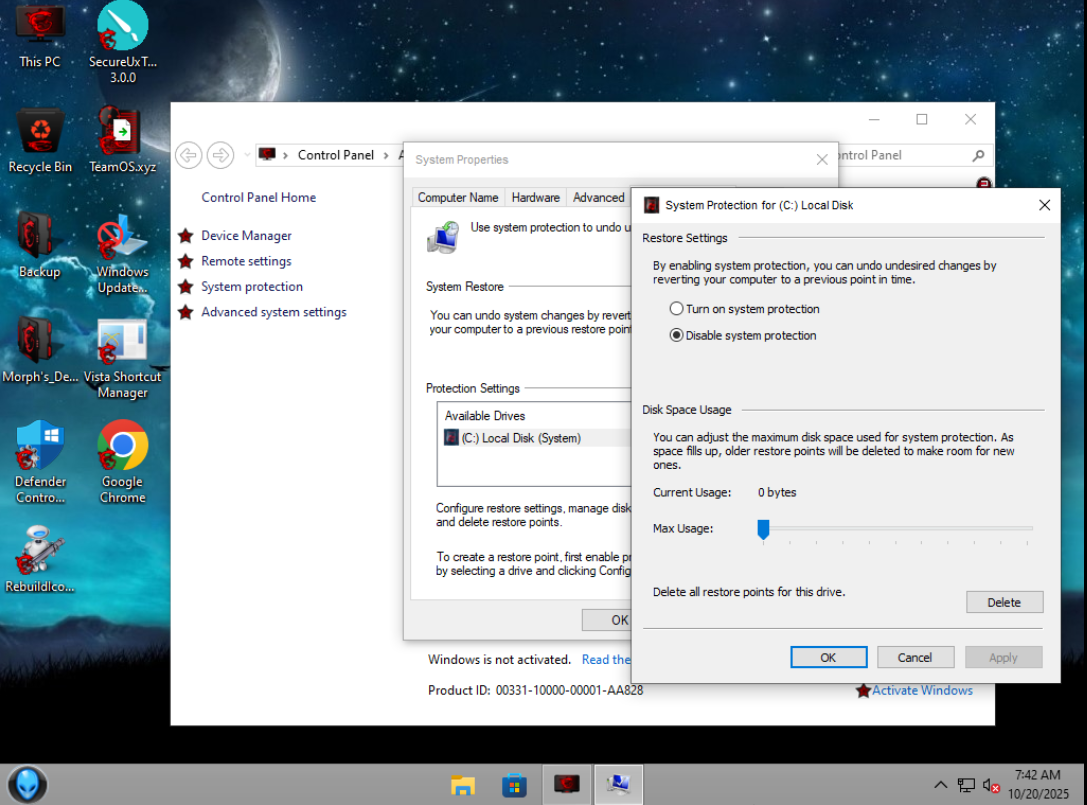The width and height of the screenshot is (1087, 805).
Task: Show hidden system tray icons chevron
Action: (x=940, y=785)
